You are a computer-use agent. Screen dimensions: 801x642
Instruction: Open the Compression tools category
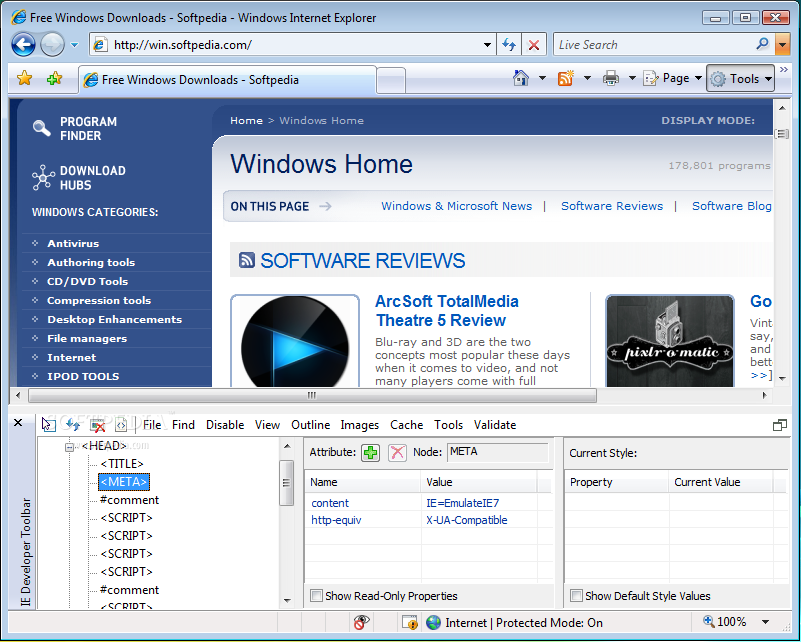pyautogui.click(x=99, y=300)
